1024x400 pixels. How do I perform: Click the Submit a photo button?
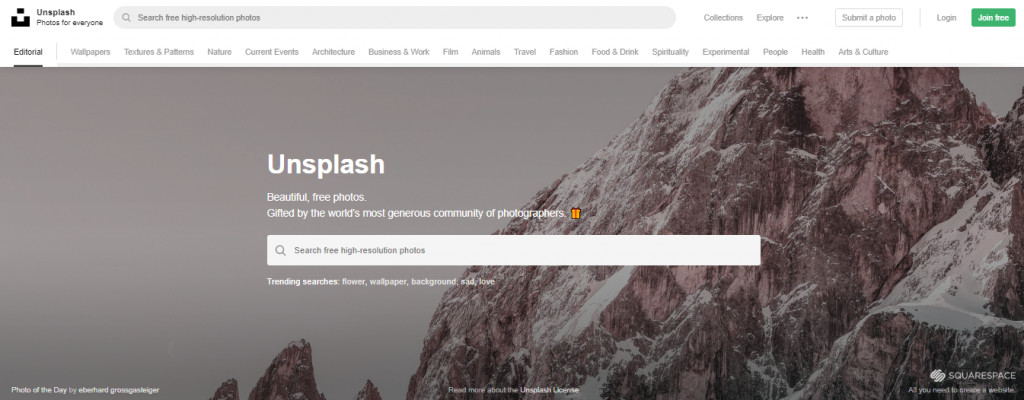point(869,18)
